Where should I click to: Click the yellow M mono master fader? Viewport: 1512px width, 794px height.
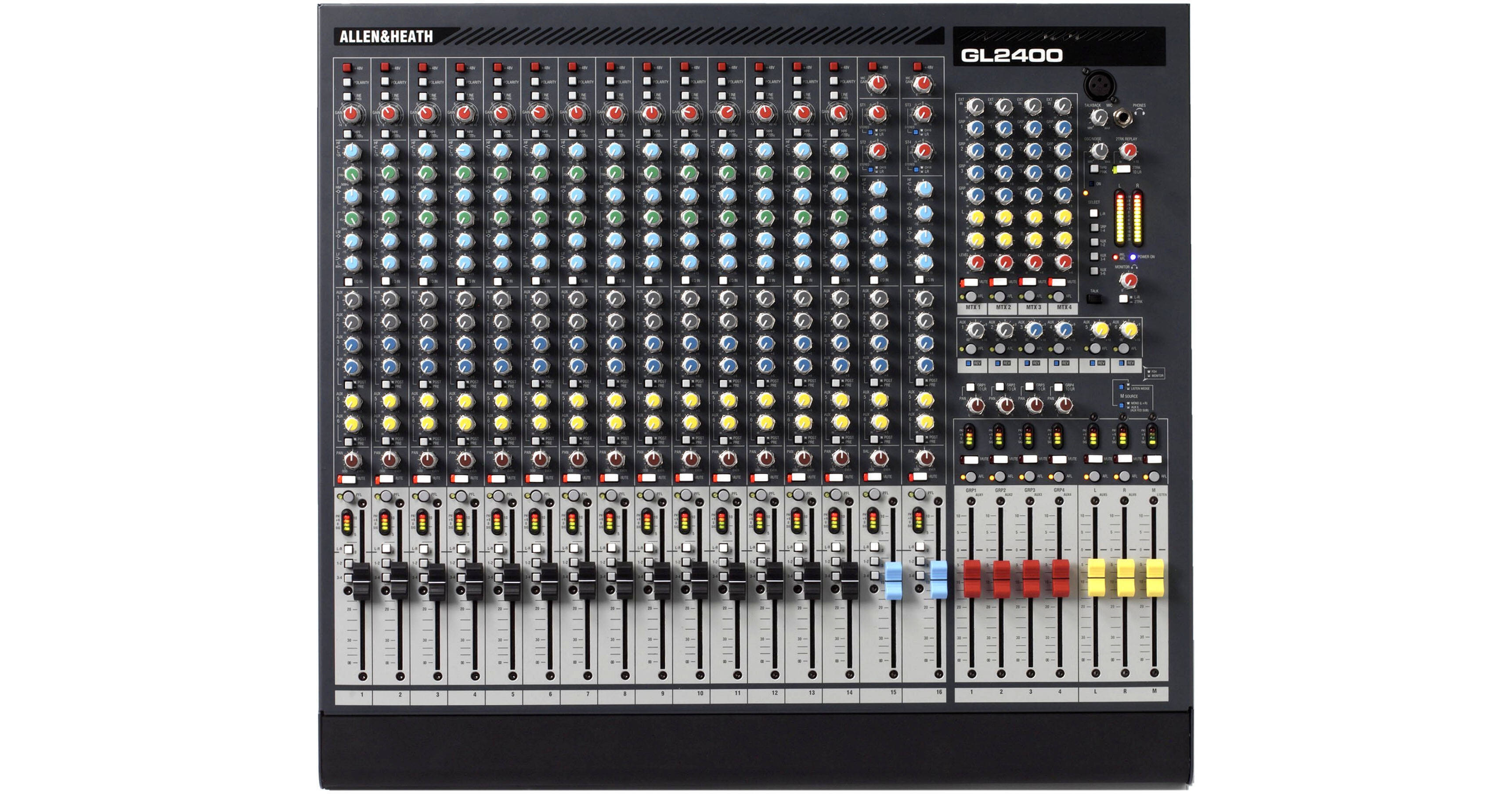point(1154,577)
